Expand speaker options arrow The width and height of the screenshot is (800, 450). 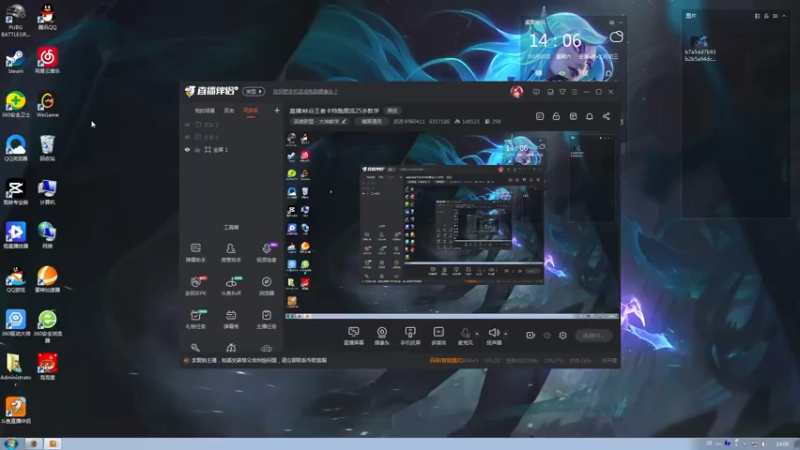(506, 334)
